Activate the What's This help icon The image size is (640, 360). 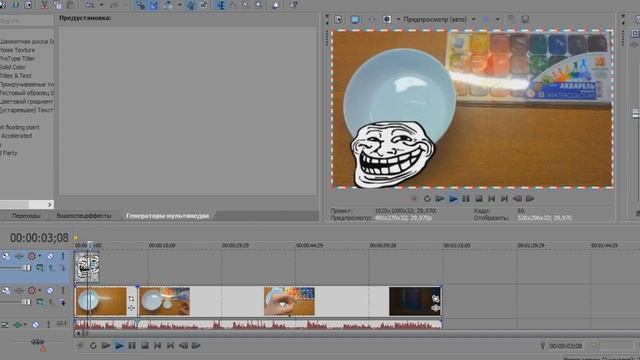point(293,5)
